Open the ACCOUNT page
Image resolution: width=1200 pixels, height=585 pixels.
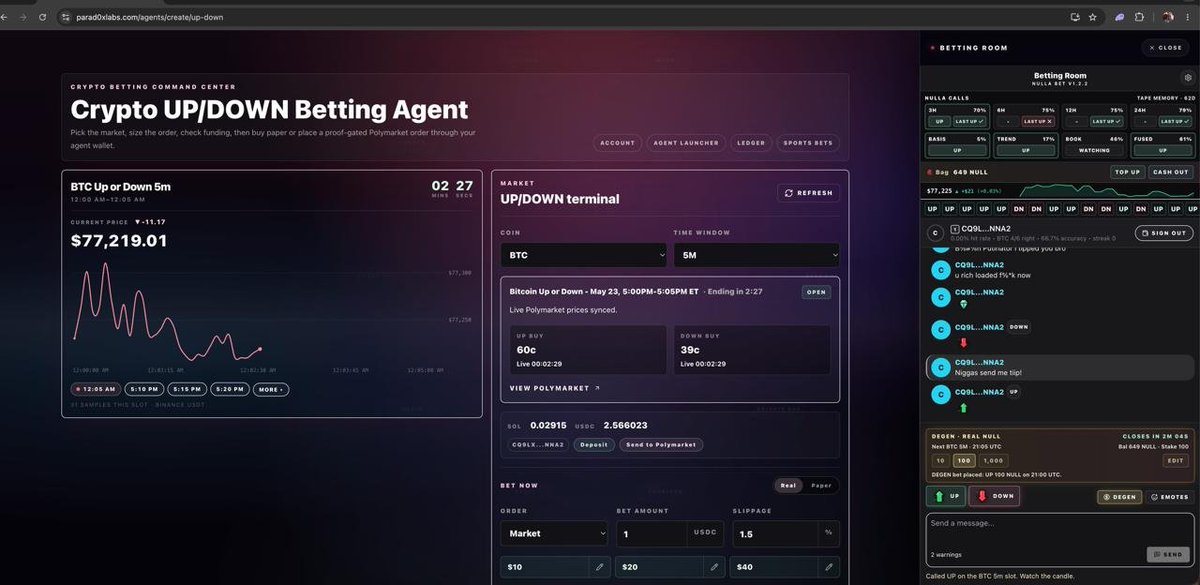click(x=617, y=143)
